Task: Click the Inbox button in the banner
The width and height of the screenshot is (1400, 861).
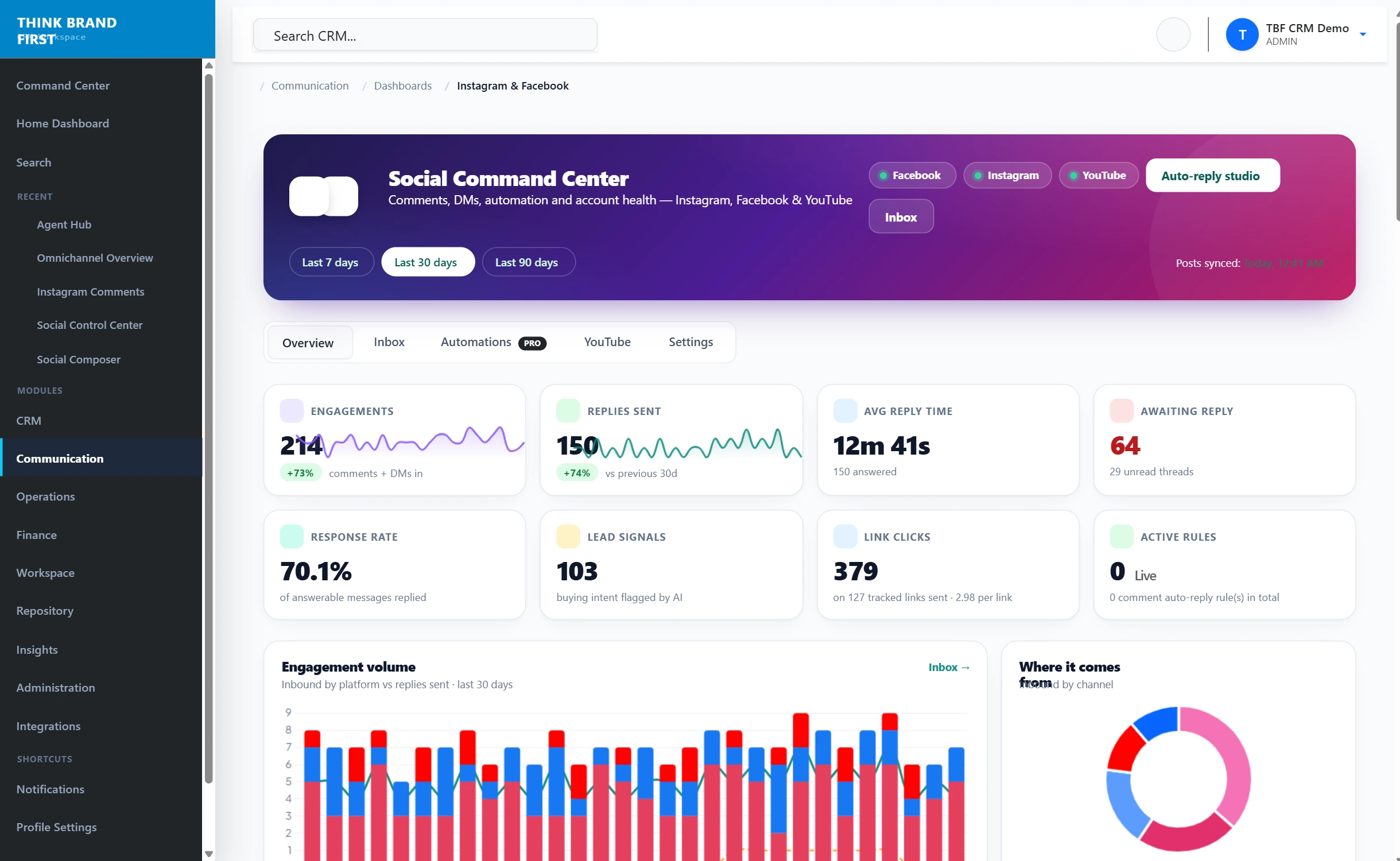Action: (901, 216)
